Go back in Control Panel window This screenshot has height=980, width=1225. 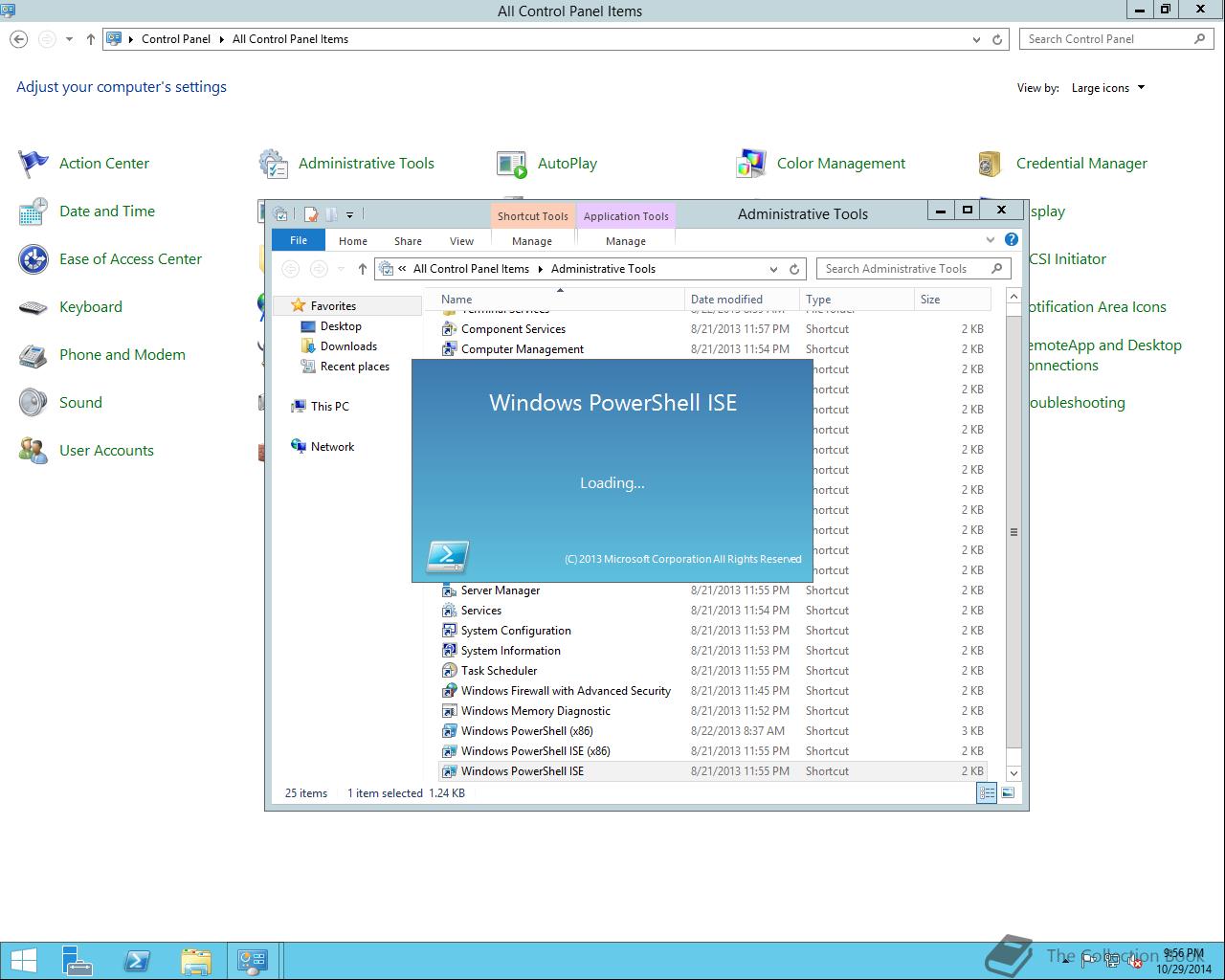(x=19, y=39)
